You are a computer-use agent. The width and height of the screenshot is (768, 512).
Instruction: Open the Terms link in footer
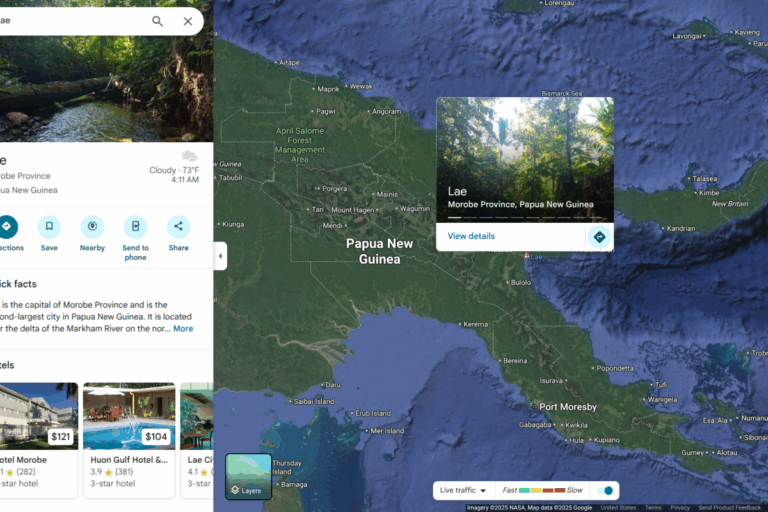pyautogui.click(x=653, y=508)
